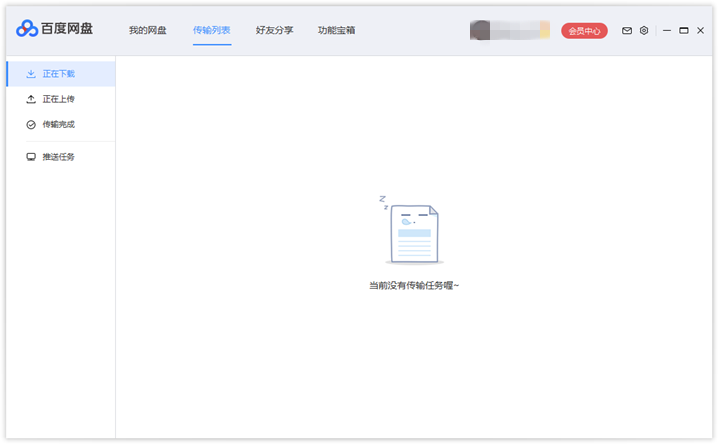Switch to the 我的网盘 tab

click(x=148, y=30)
